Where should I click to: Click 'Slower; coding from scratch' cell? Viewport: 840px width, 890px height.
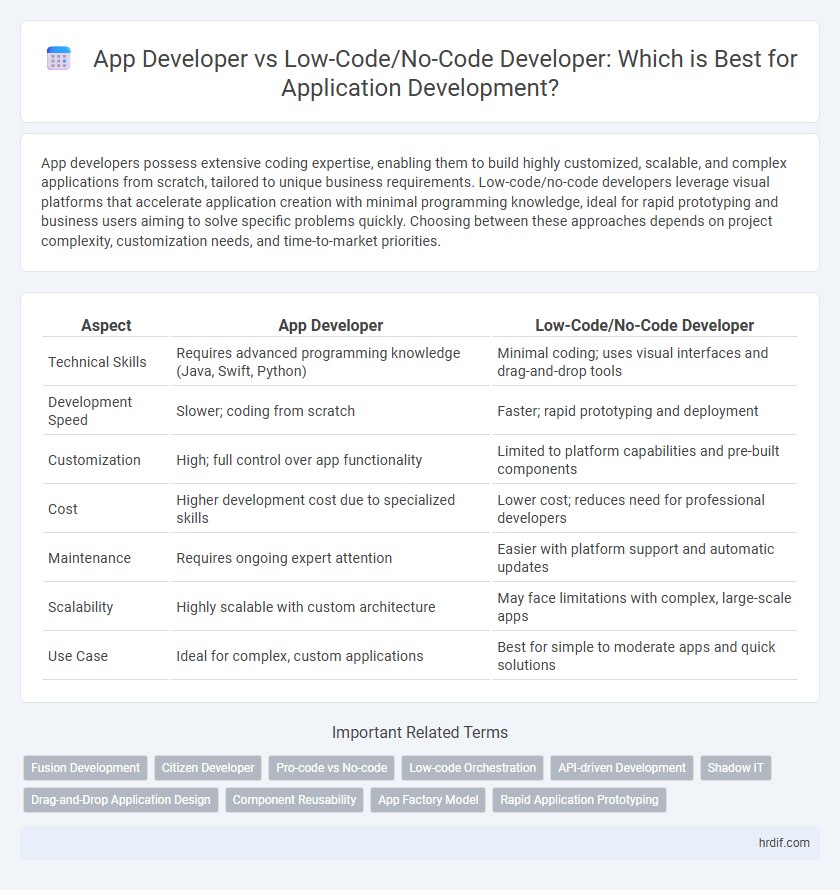tap(330, 410)
